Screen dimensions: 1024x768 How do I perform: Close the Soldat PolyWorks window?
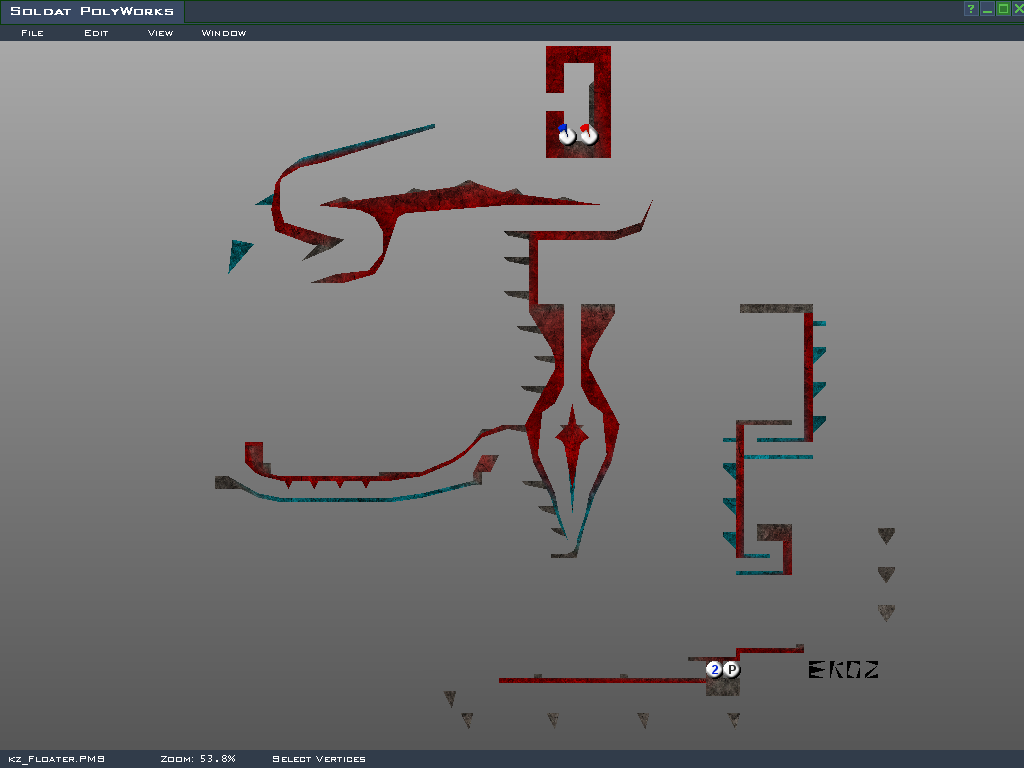coord(1018,9)
